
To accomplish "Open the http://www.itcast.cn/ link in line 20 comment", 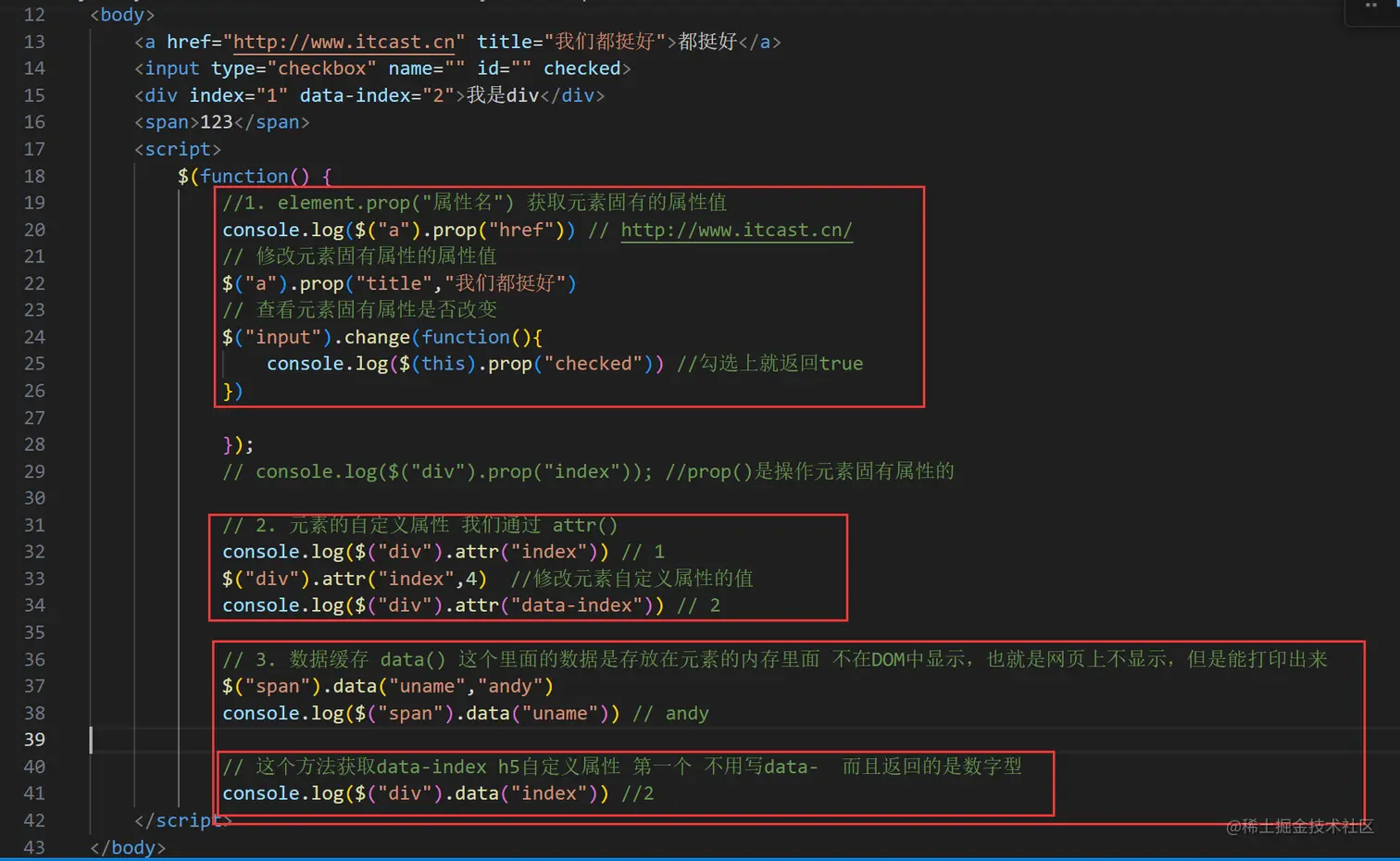I will pos(736,230).
